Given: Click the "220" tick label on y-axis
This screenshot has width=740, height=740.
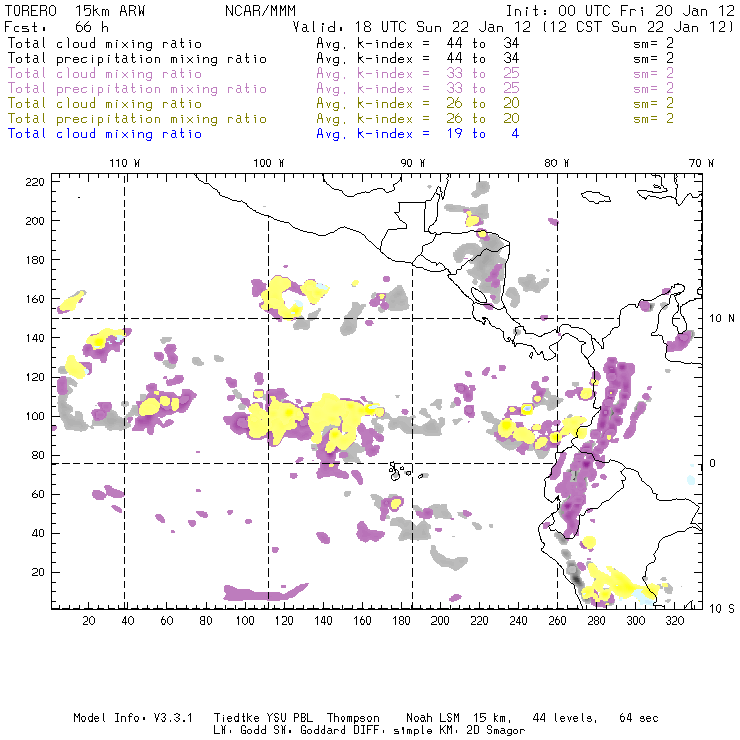Looking at the screenshot, I should click(35, 182).
